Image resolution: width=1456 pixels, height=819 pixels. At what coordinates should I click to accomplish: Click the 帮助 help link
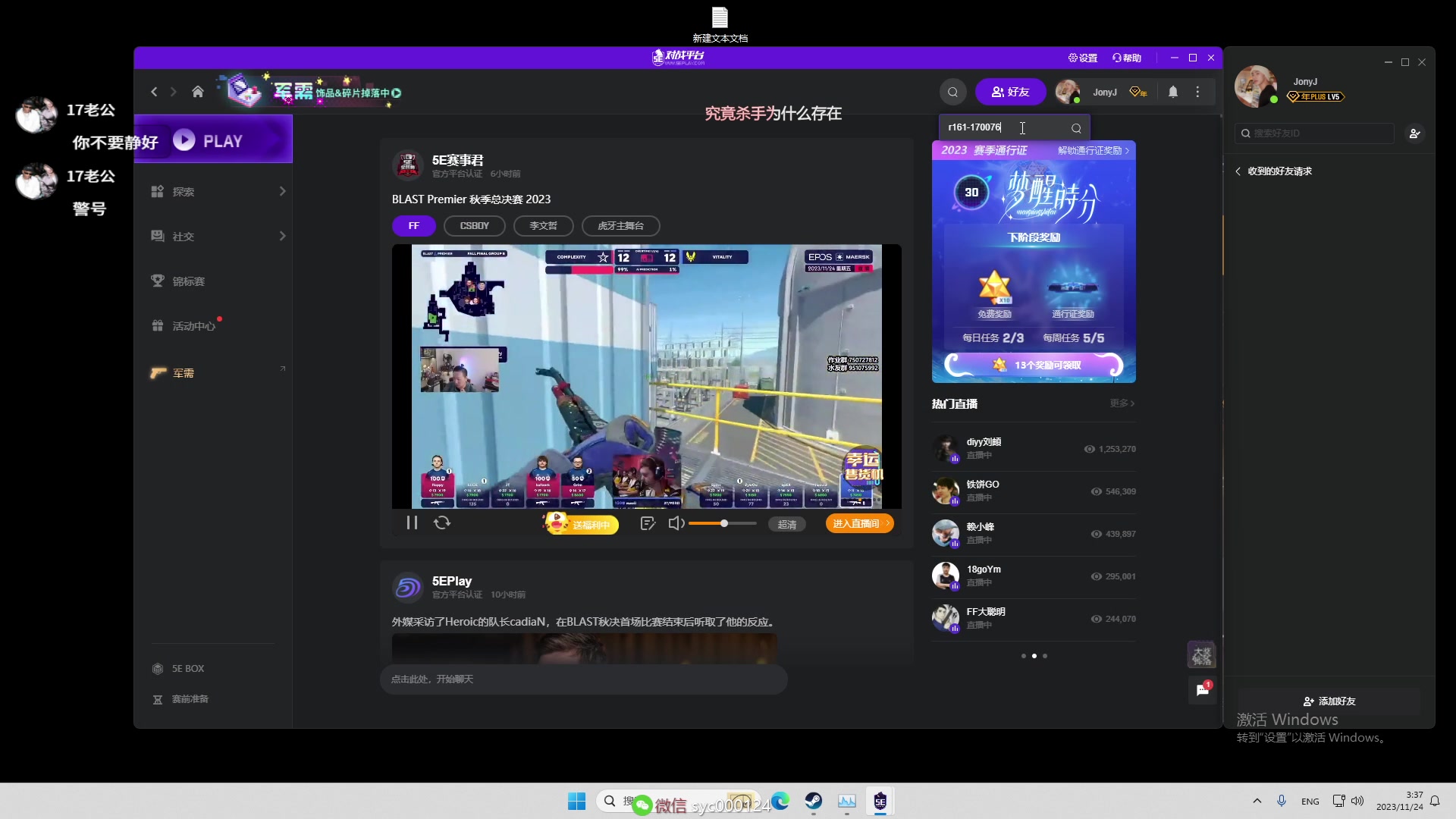point(1127,58)
